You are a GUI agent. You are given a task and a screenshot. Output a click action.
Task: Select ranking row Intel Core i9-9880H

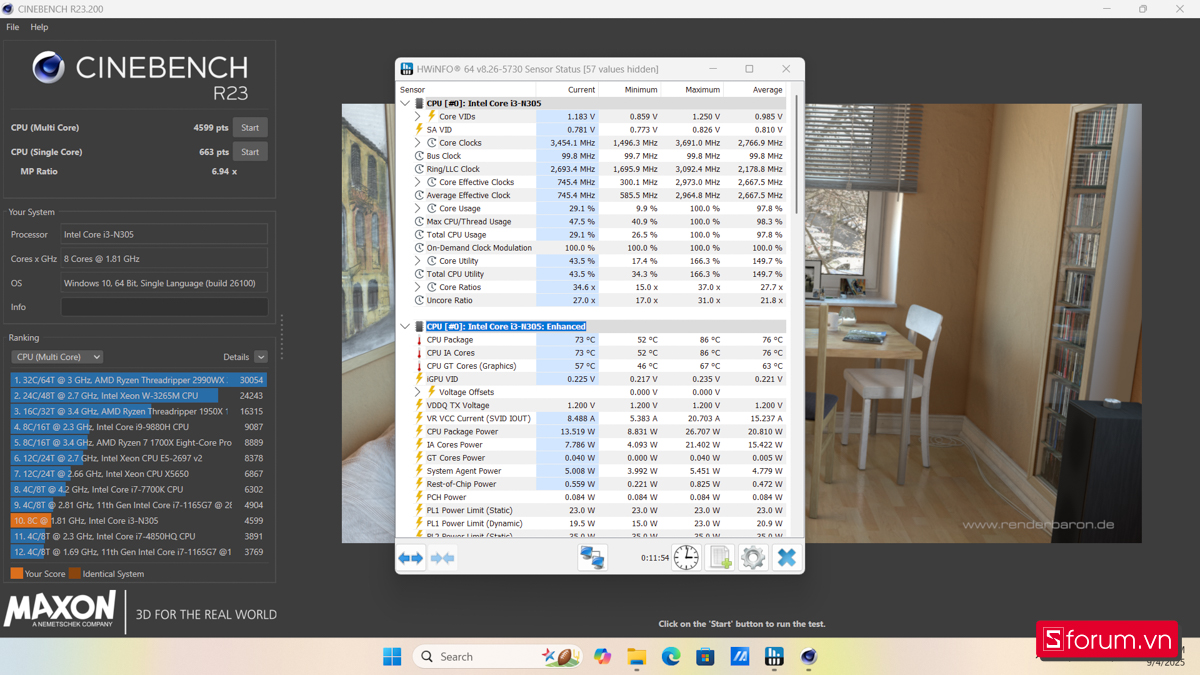(x=139, y=427)
